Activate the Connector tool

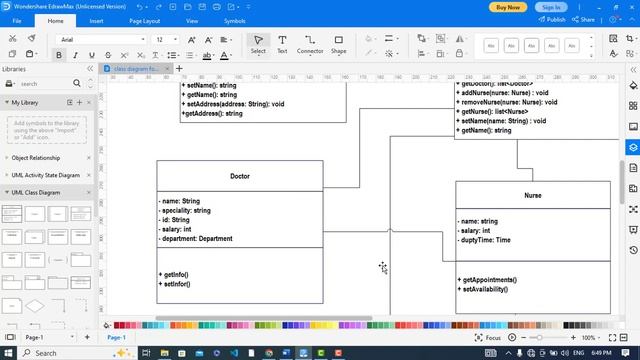click(310, 44)
